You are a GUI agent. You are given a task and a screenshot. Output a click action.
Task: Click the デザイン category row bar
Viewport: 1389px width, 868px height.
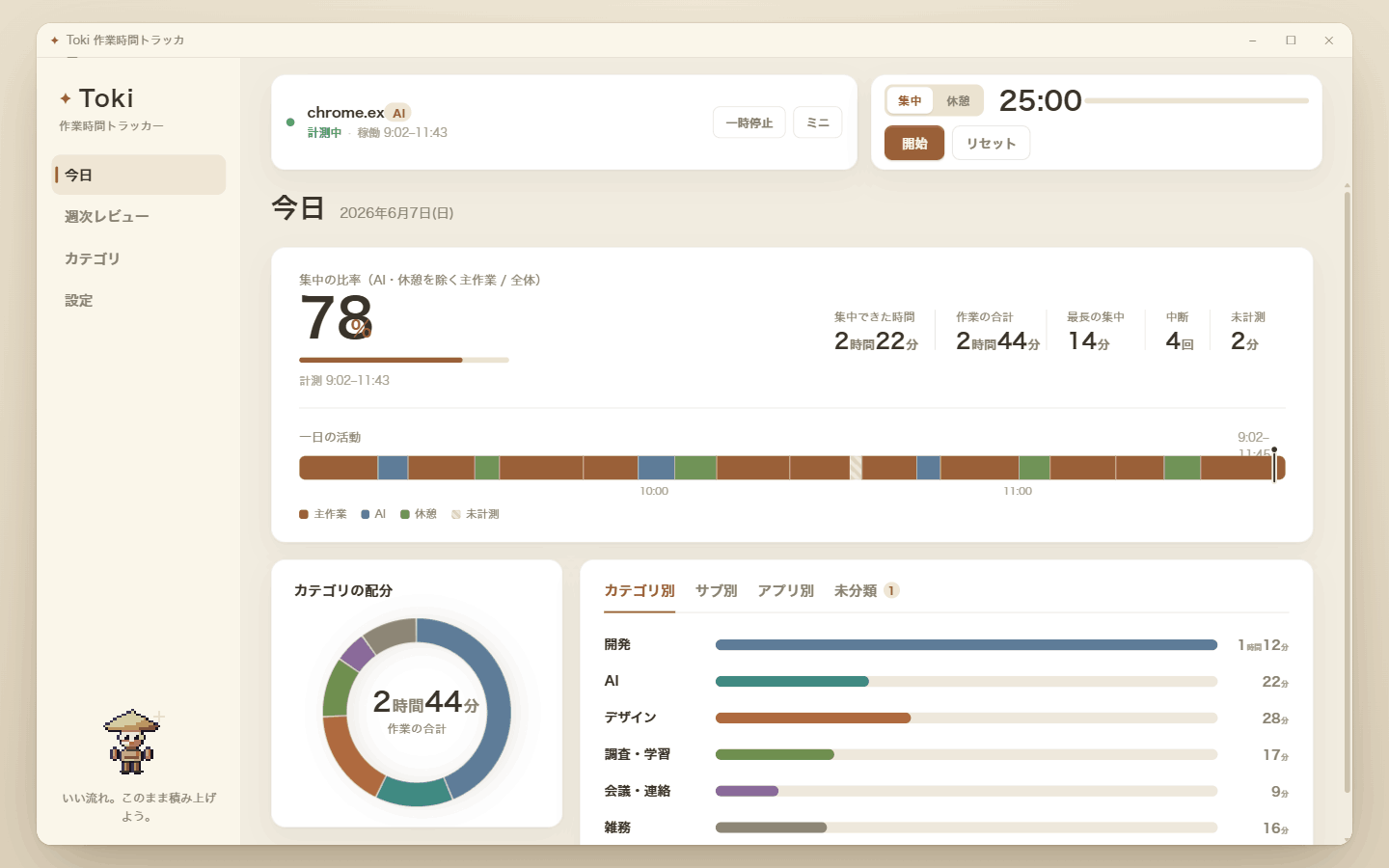(967, 718)
